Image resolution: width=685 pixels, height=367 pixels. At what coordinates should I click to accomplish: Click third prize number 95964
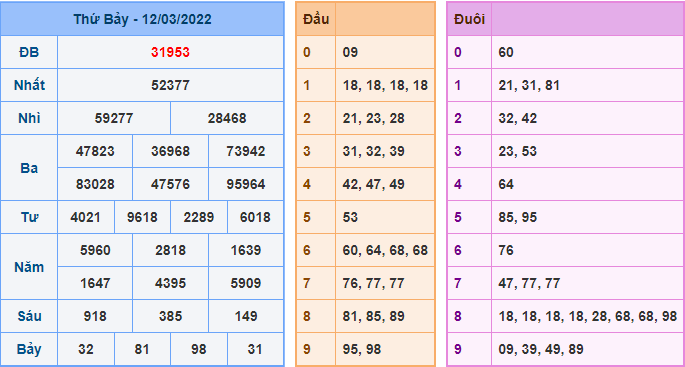click(x=246, y=184)
